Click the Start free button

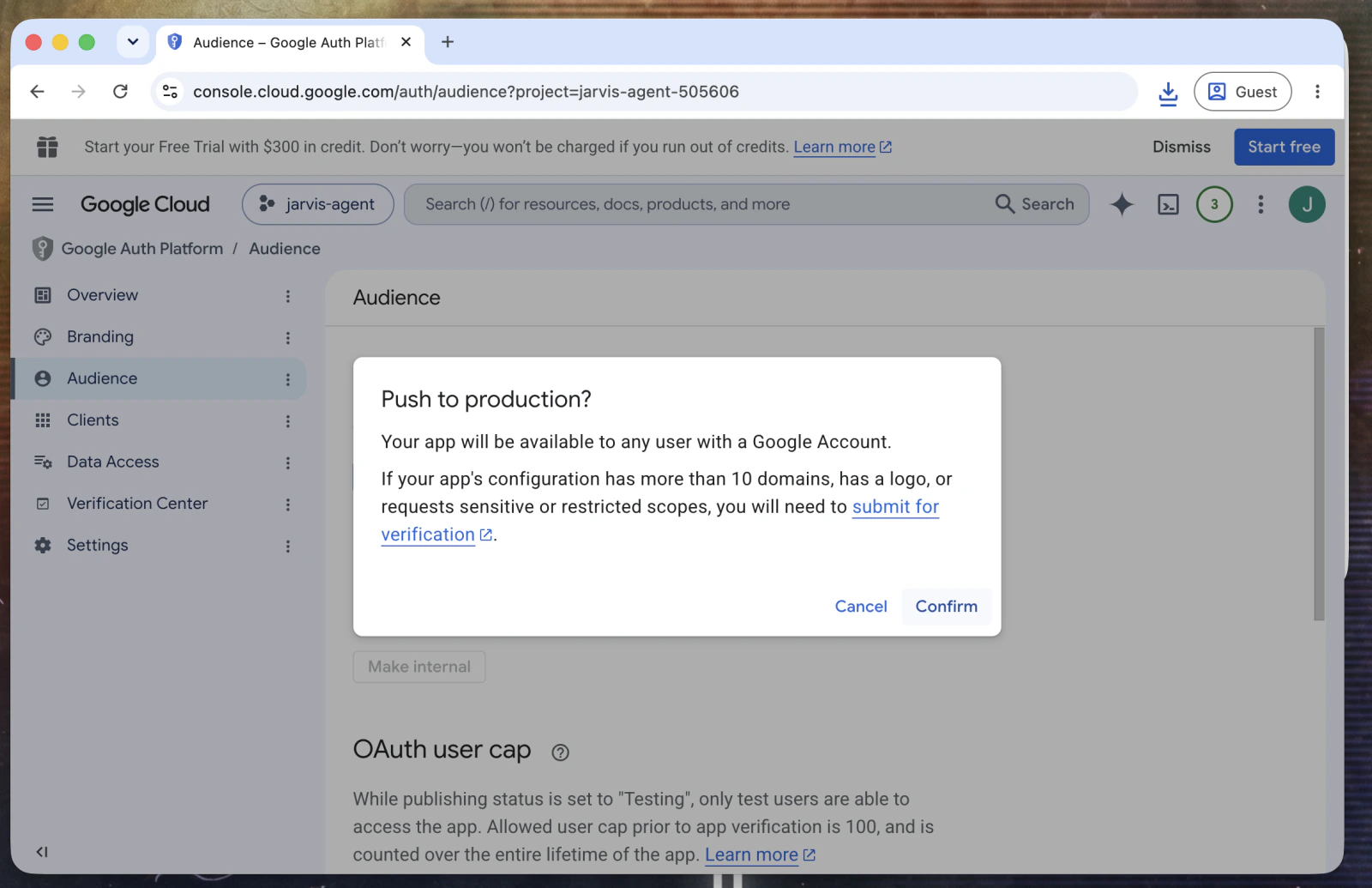(1285, 147)
